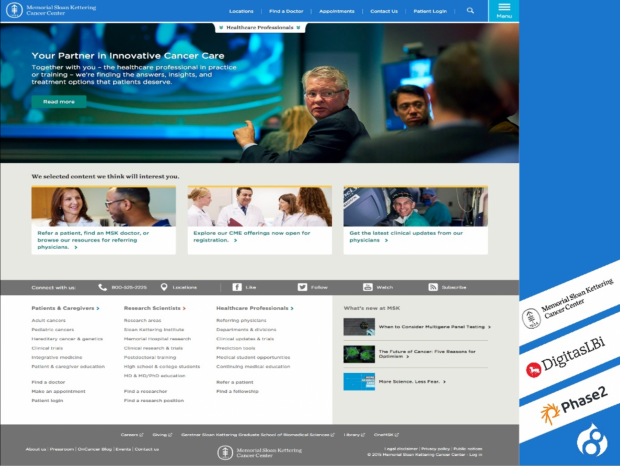Click the Drupal 8 drop logo

coord(592,440)
